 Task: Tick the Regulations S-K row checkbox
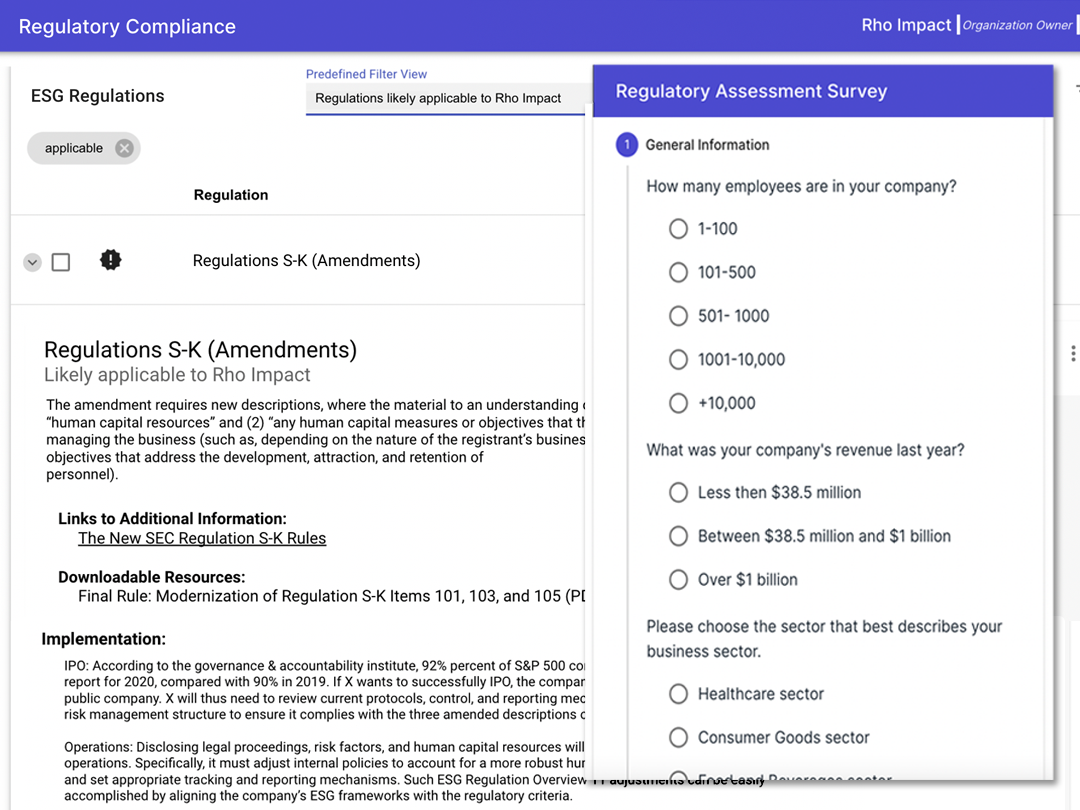coord(61,262)
